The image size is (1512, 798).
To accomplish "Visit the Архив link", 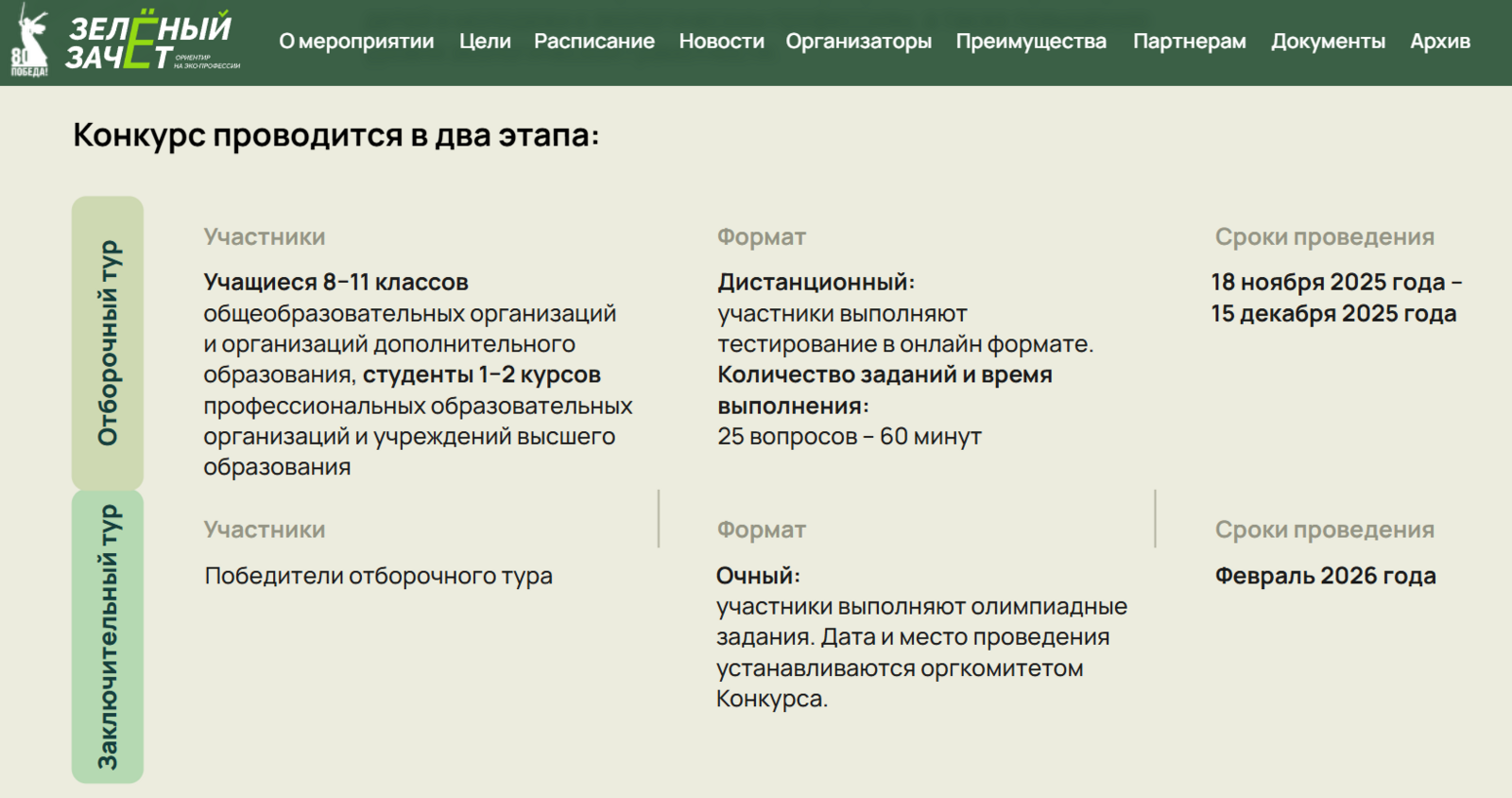I will tap(1440, 42).
